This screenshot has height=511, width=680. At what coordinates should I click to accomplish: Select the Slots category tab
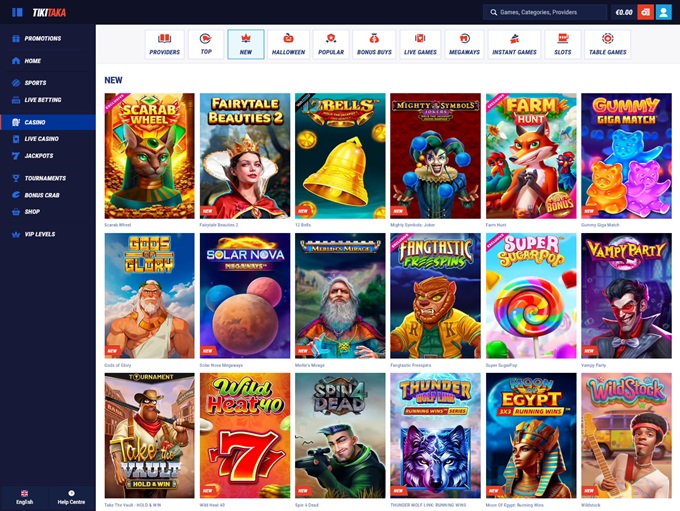pos(562,44)
